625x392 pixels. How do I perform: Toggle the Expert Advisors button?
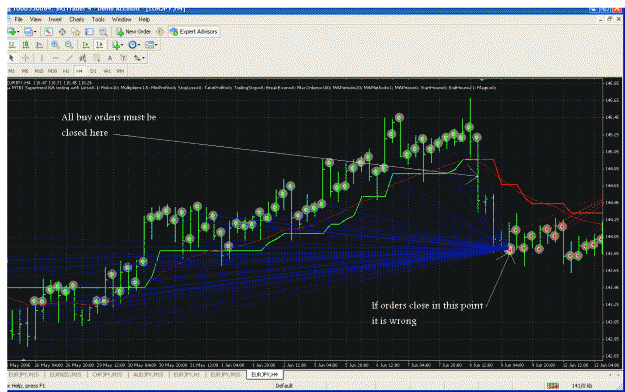[194, 32]
